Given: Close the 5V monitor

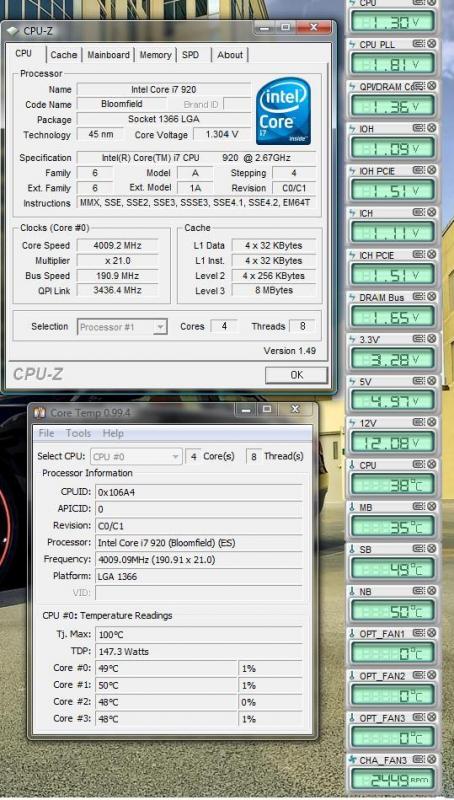Looking at the screenshot, I should [x=432, y=380].
